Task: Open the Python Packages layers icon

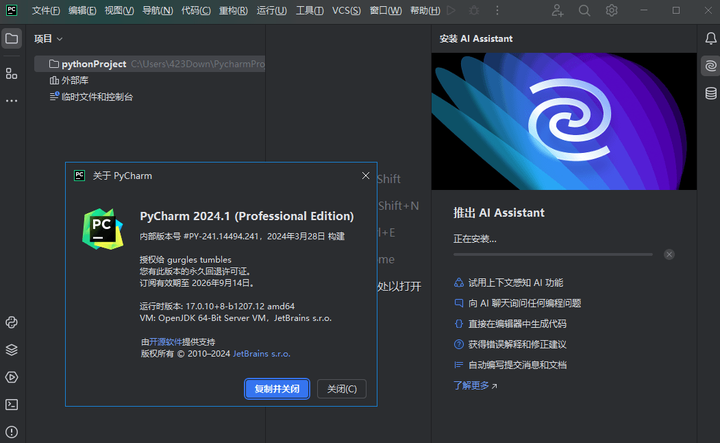Action: point(11,350)
